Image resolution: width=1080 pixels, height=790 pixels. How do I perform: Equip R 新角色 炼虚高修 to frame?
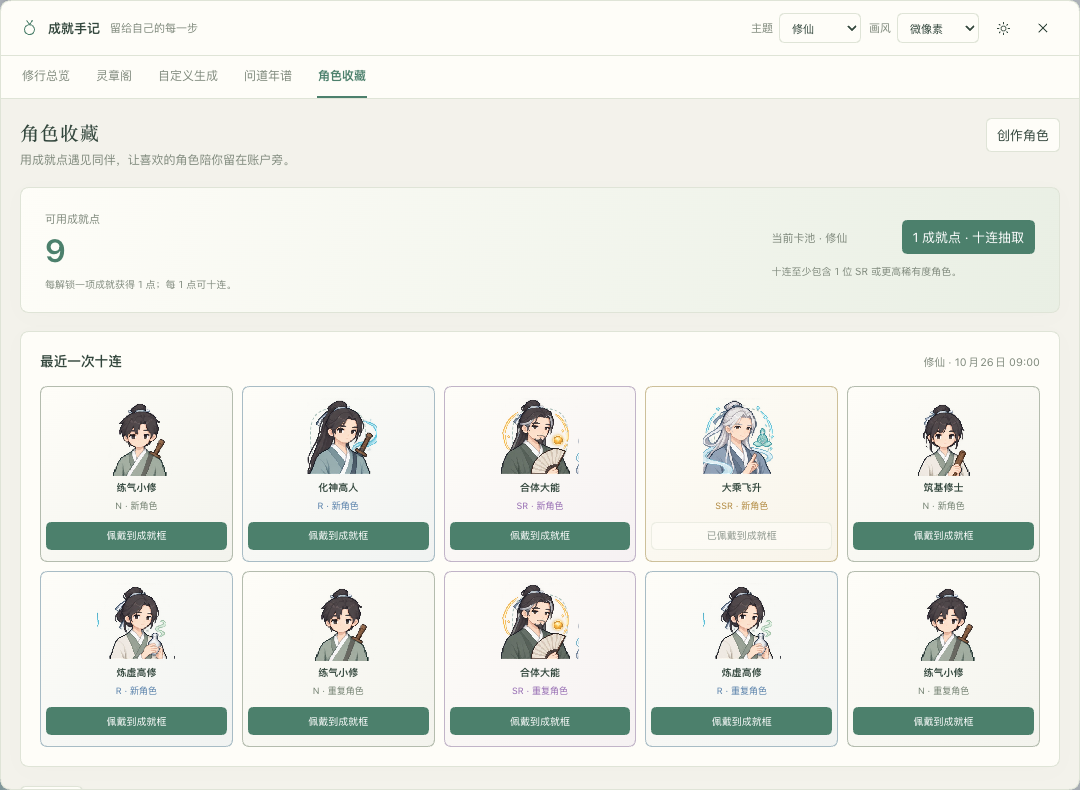point(136,721)
